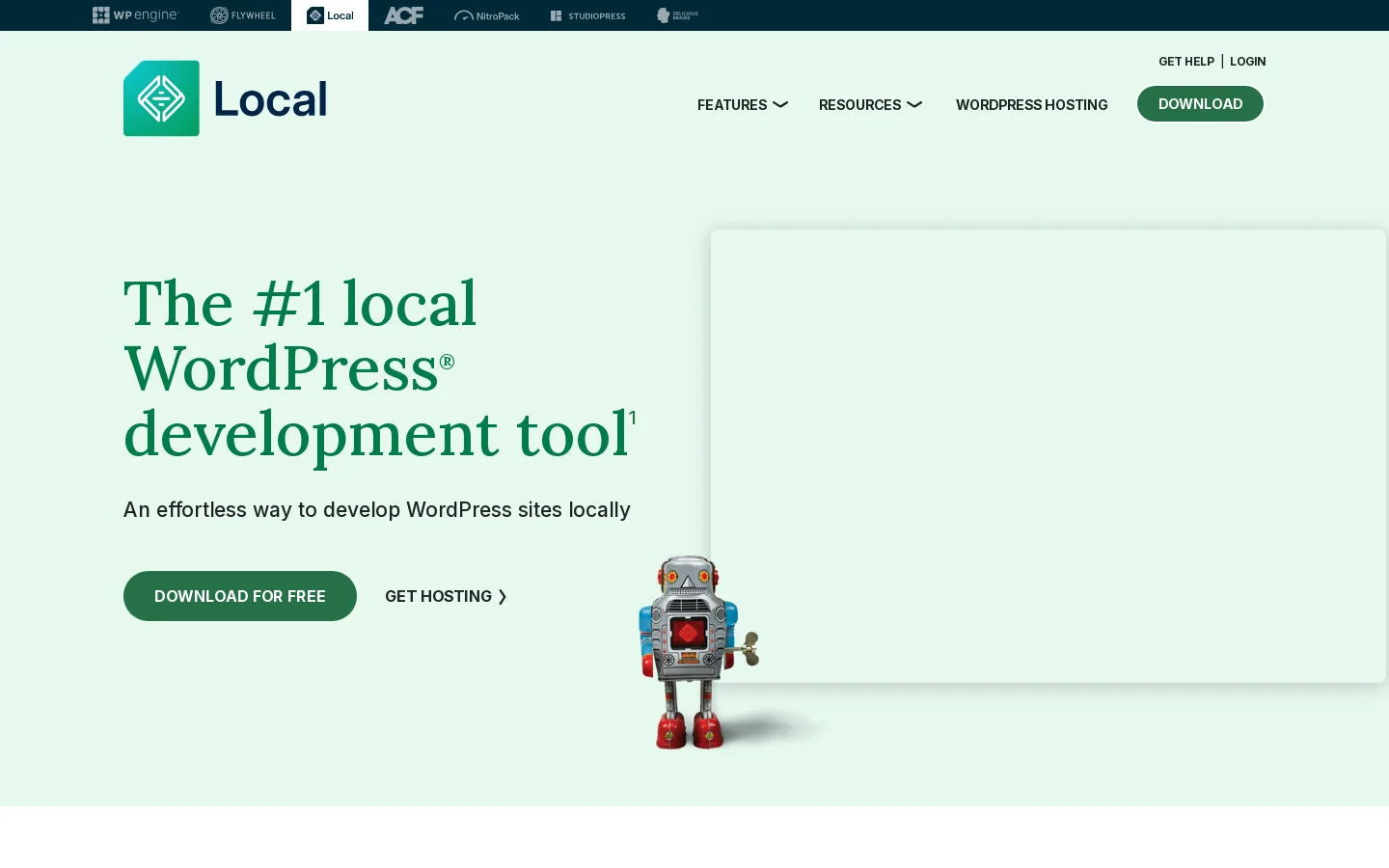Open the Login link

[1247, 61]
